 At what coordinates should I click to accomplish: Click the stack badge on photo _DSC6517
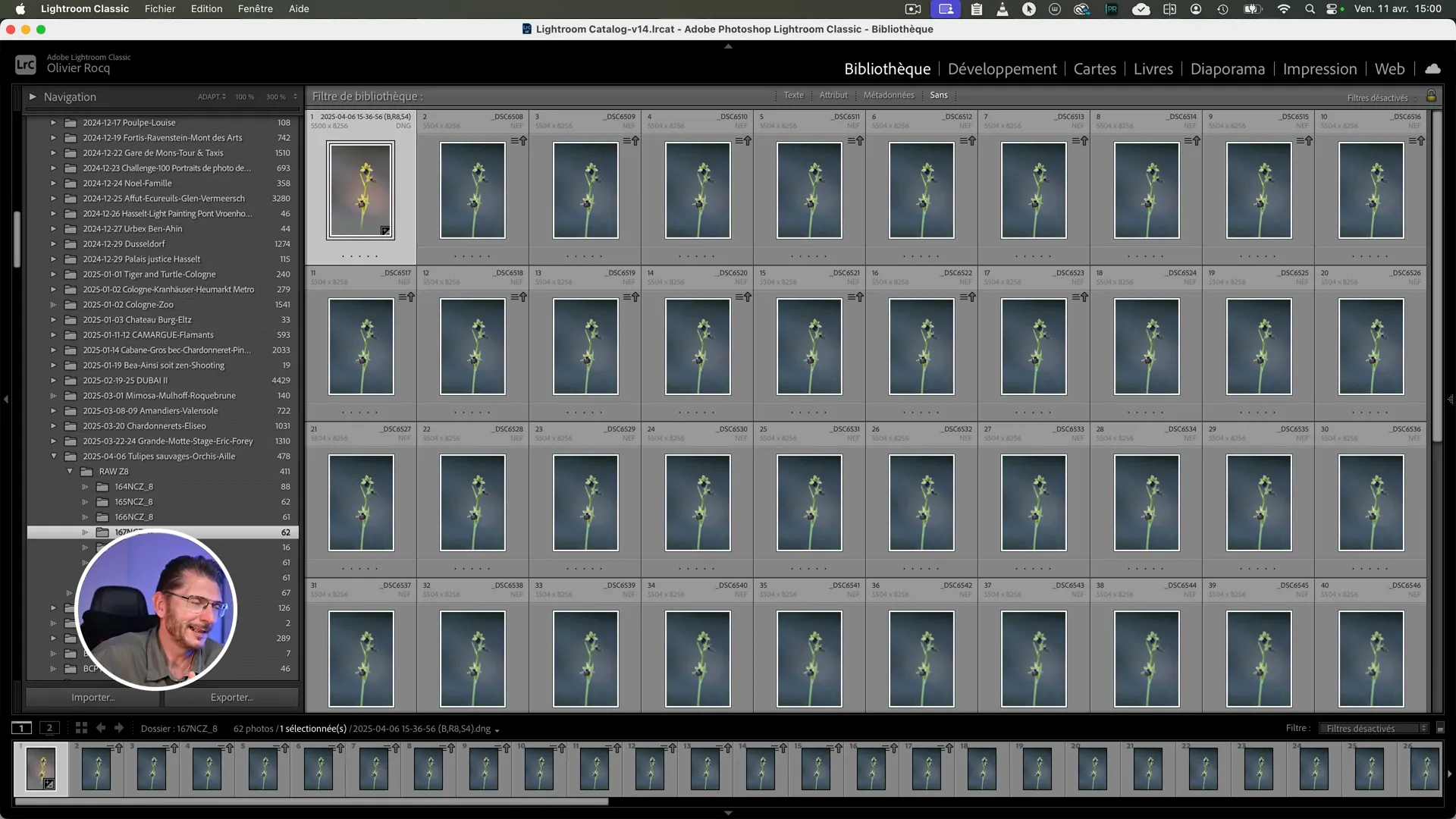click(x=406, y=297)
